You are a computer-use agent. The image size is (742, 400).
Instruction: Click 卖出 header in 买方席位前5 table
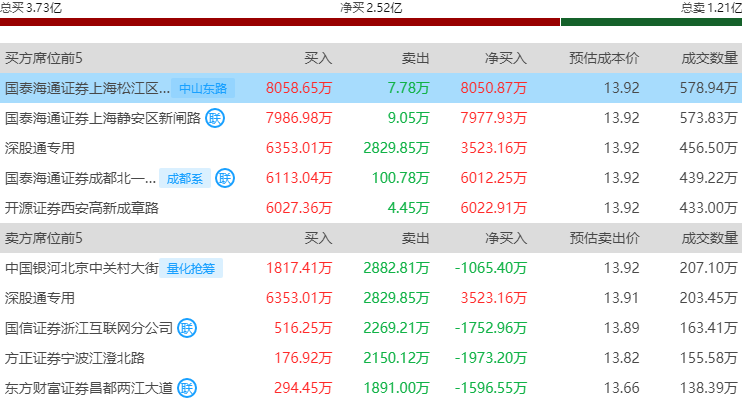[x=415, y=58]
